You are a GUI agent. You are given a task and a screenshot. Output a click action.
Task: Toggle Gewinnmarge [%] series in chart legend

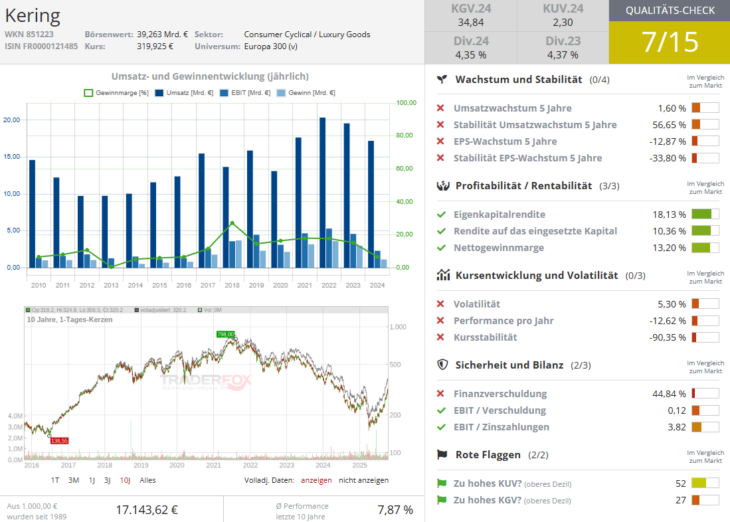pyautogui.click(x=115, y=92)
